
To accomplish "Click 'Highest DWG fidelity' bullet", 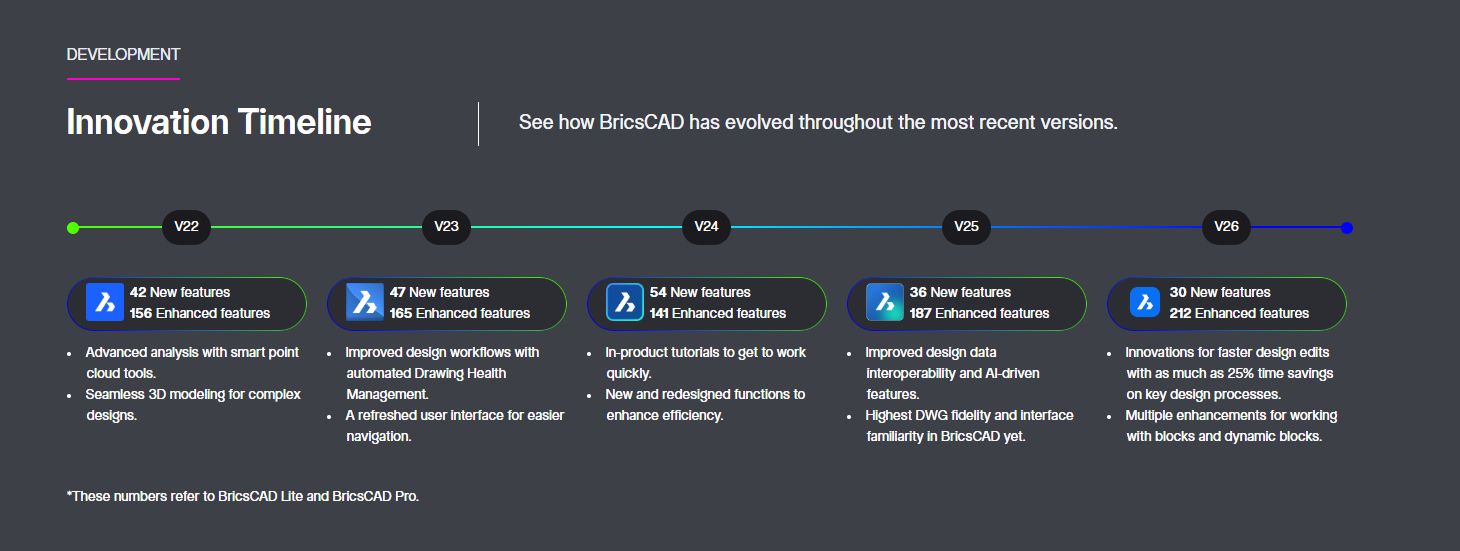I will tap(969, 425).
